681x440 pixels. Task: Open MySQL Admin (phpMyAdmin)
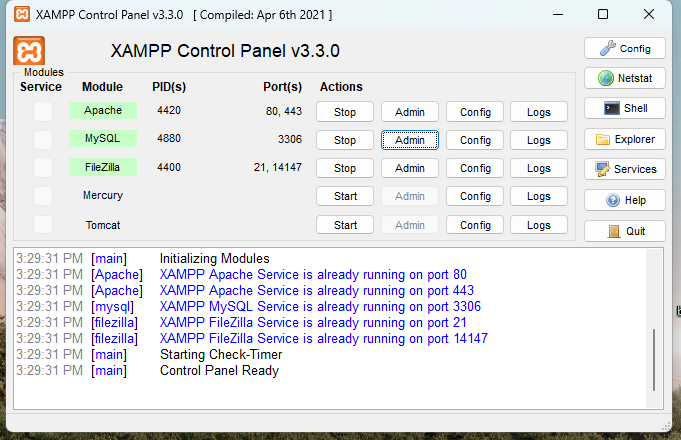(410, 140)
